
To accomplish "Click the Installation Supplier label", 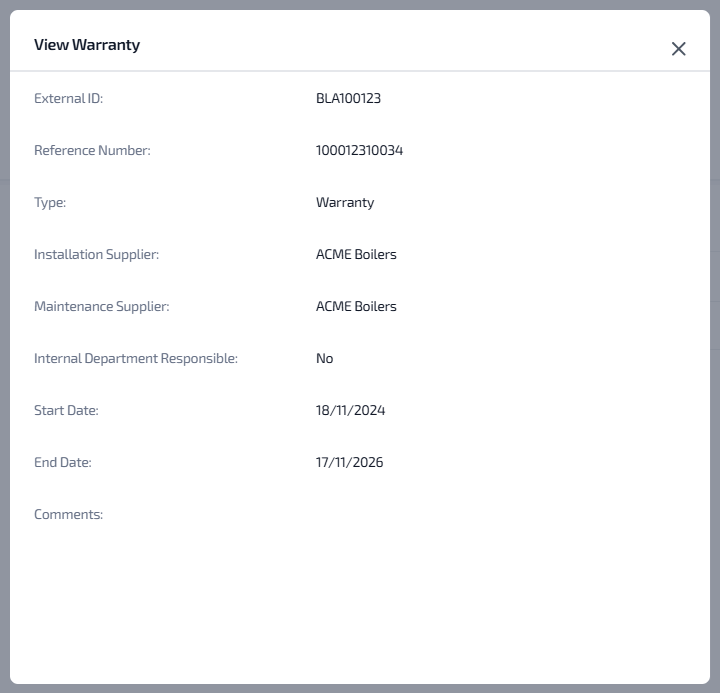I will [96, 255].
